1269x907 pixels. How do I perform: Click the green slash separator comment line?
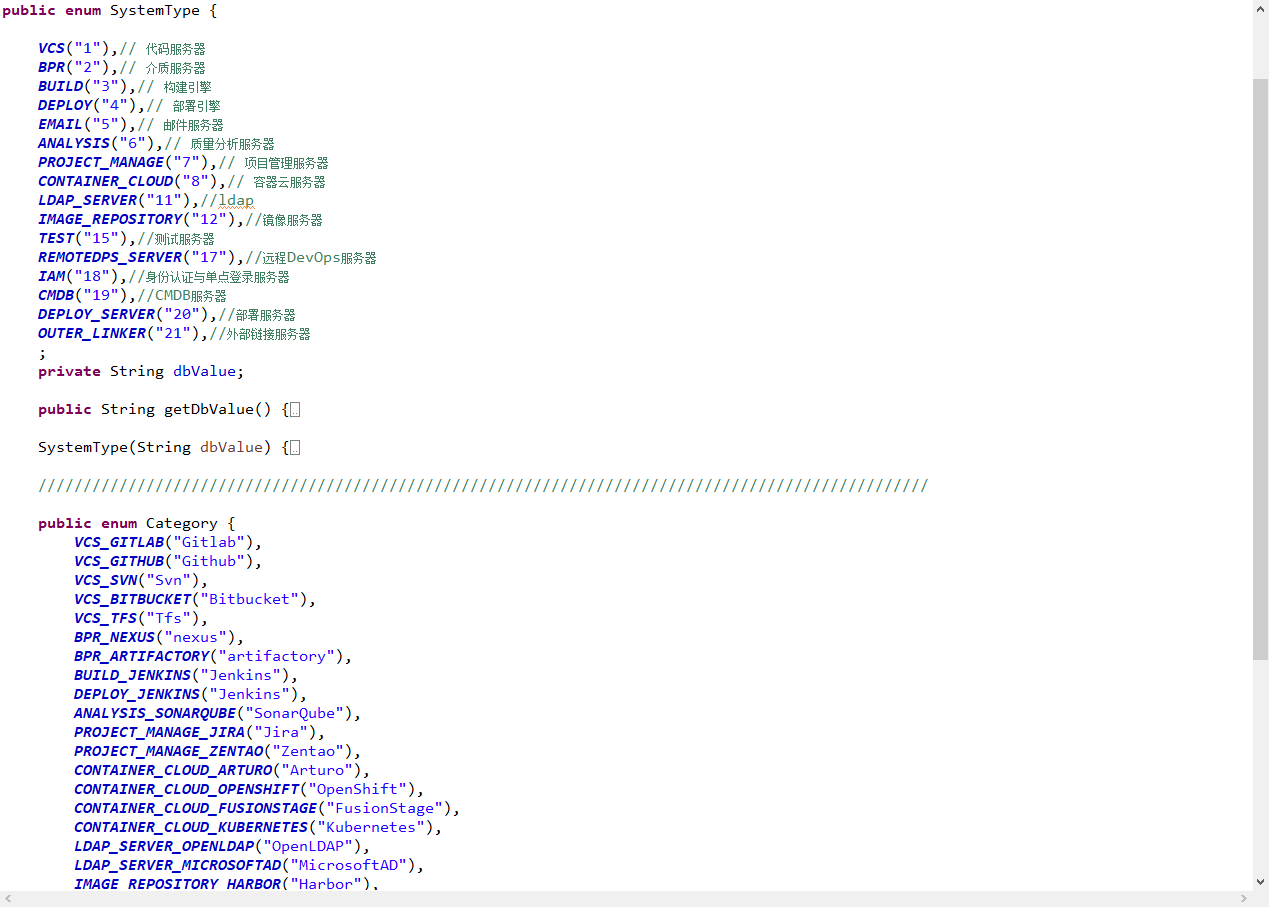[482, 486]
